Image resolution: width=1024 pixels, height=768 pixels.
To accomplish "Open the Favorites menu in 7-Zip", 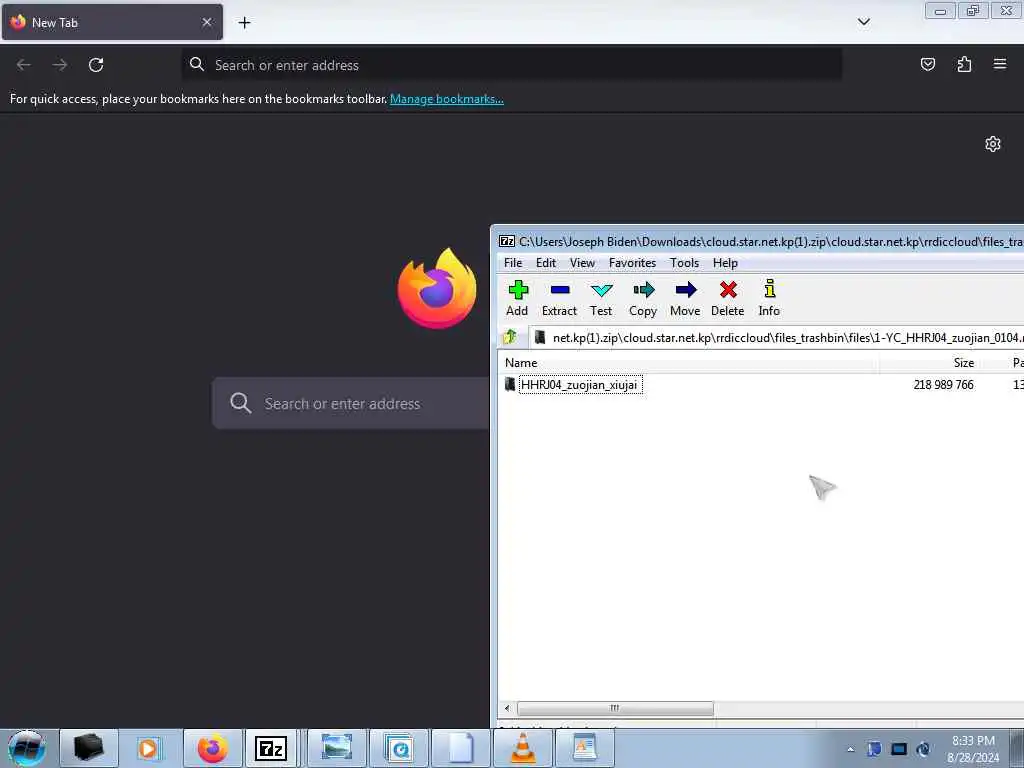I will [632, 263].
